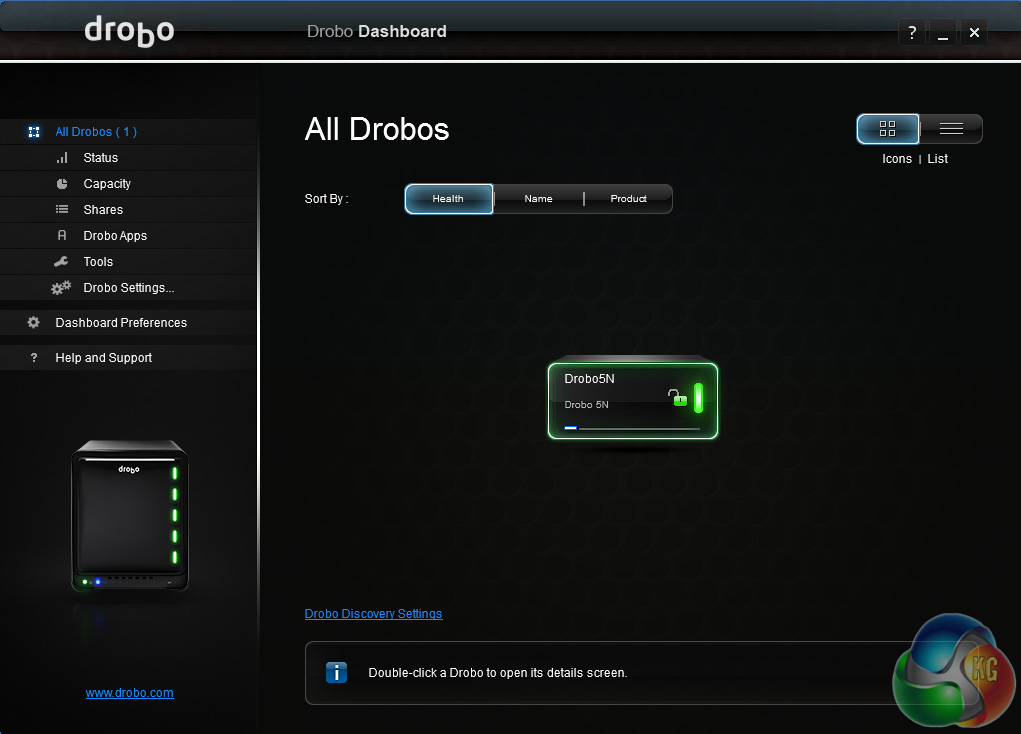The image size is (1021, 734).
Task: Click the 'Drobo Dashboard' title text
Action: click(376, 31)
